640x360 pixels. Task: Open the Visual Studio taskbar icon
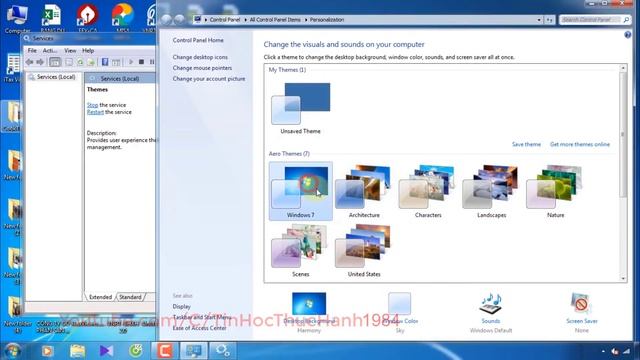[106, 351]
